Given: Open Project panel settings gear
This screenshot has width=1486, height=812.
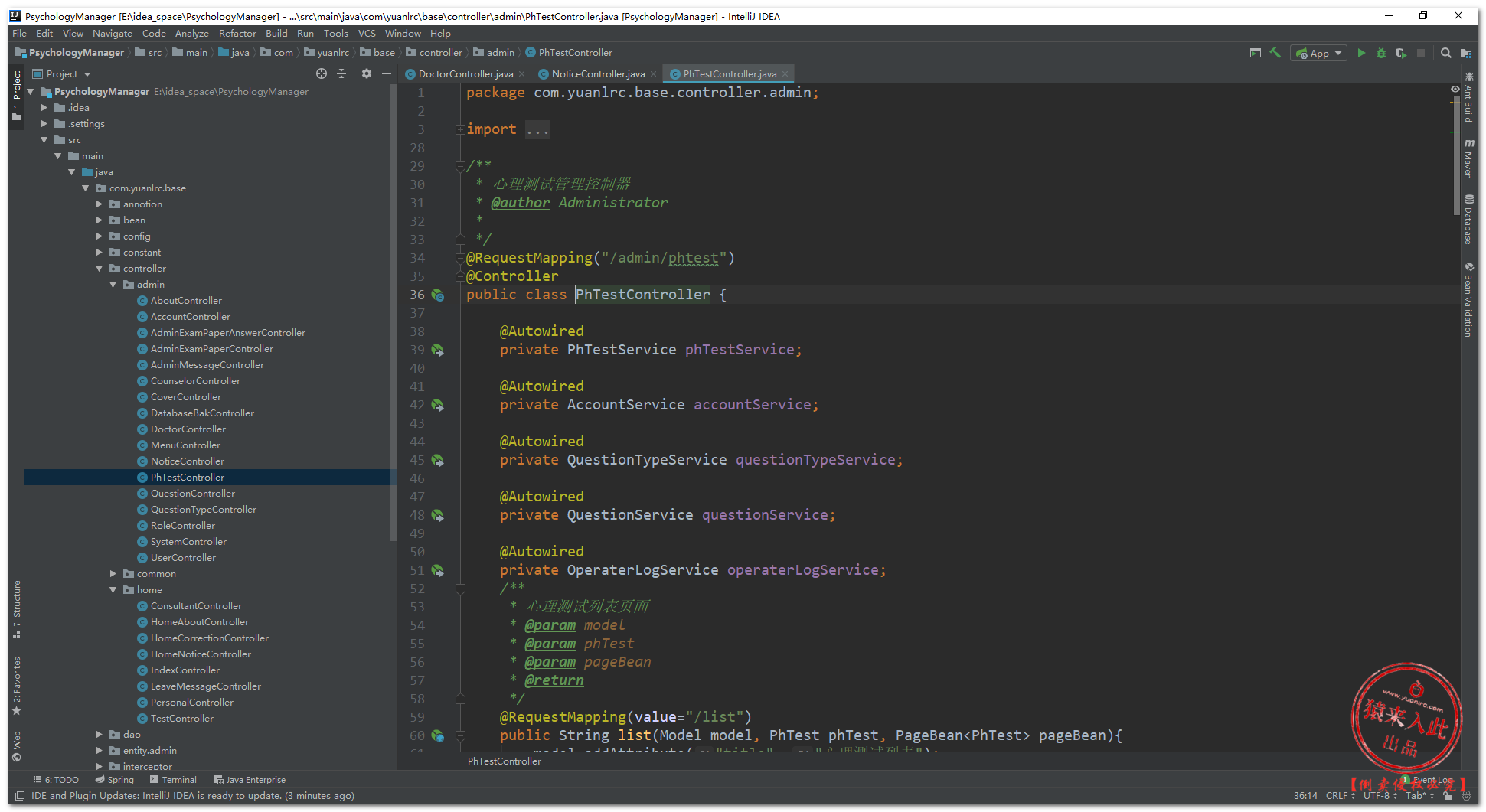Looking at the screenshot, I should [367, 73].
